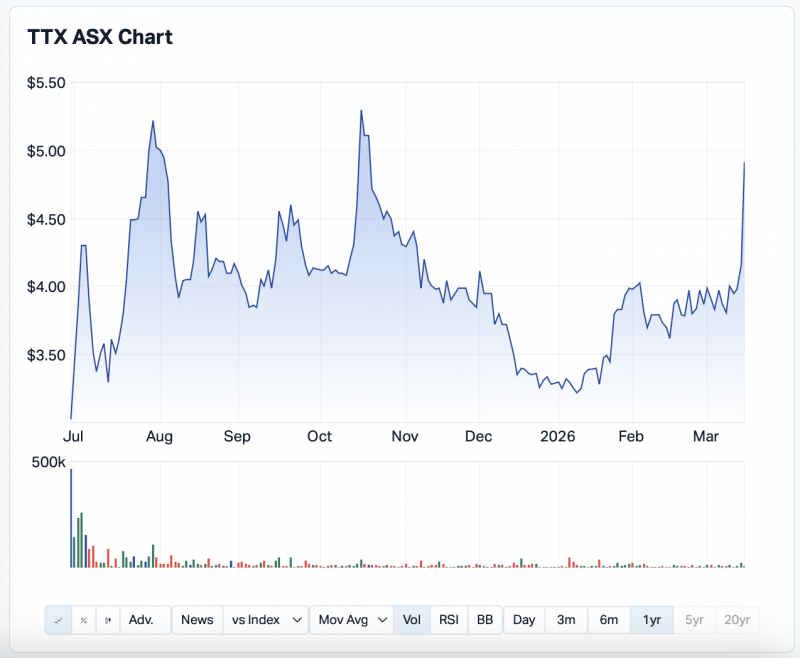Click the 5yr time range option
The width and height of the screenshot is (800, 658).
click(x=694, y=620)
